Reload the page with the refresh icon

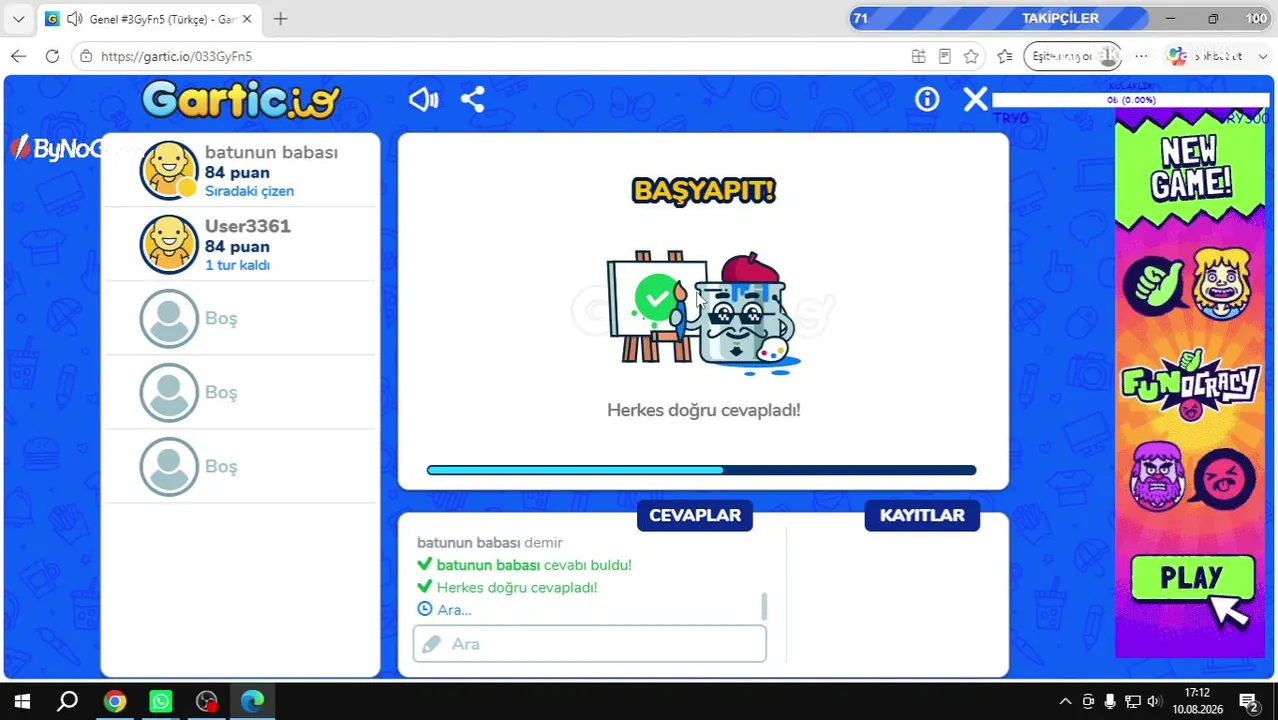(52, 56)
